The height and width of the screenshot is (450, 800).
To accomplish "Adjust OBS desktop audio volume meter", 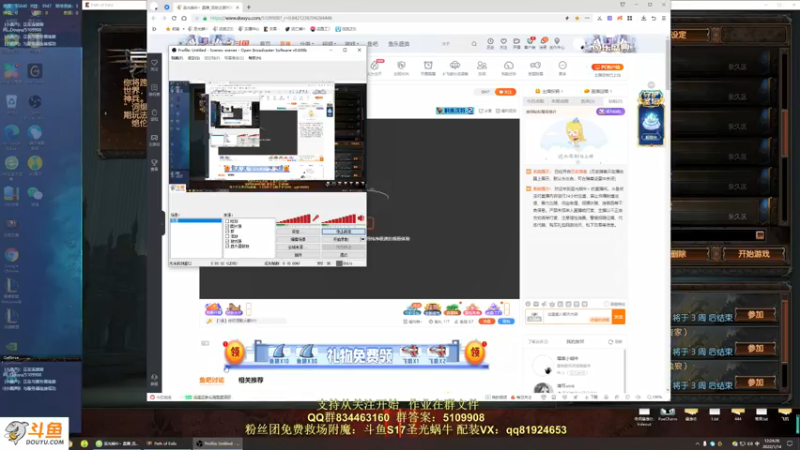I will click(339, 219).
